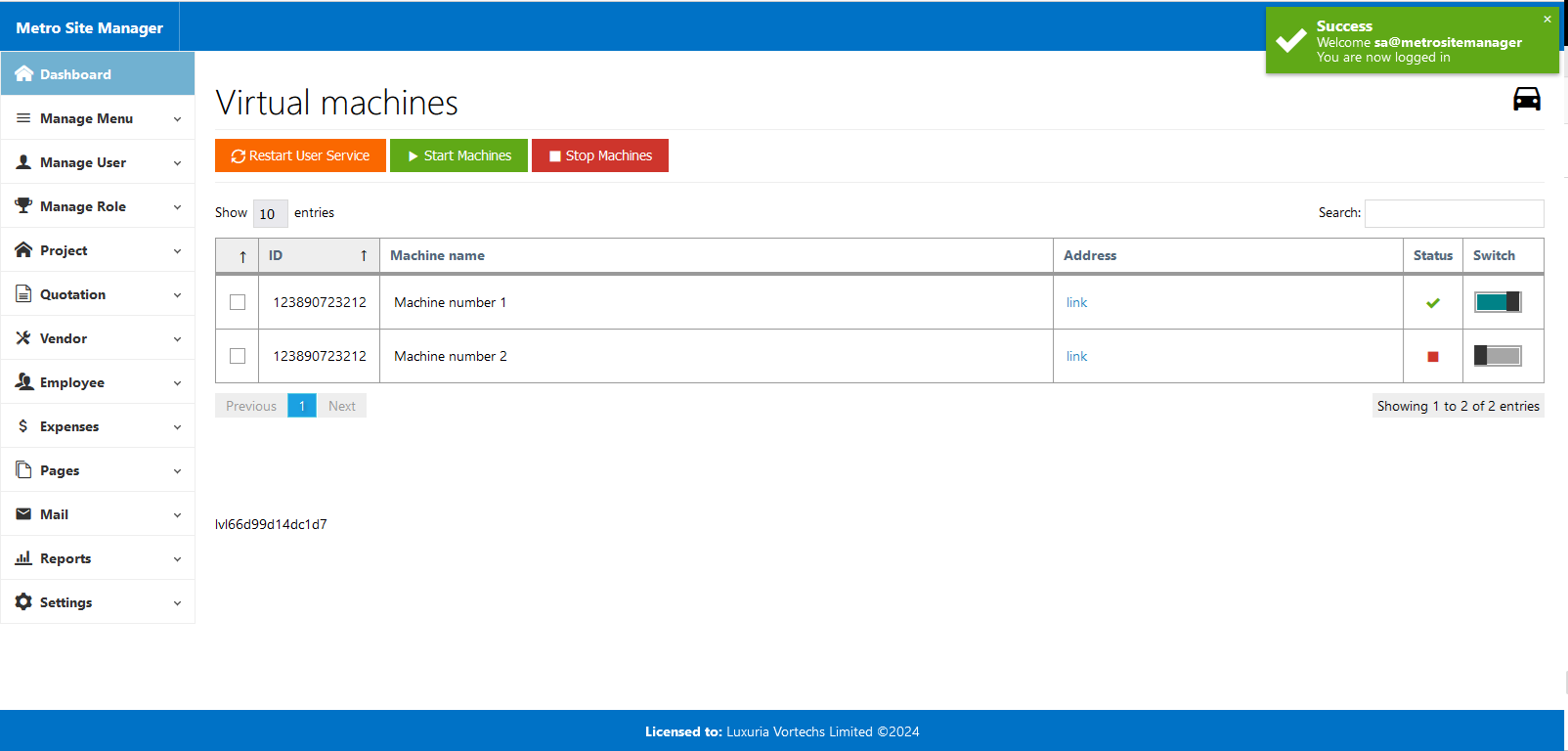Click the Expenses dollar icon
The width and height of the screenshot is (1568, 751).
23,426
